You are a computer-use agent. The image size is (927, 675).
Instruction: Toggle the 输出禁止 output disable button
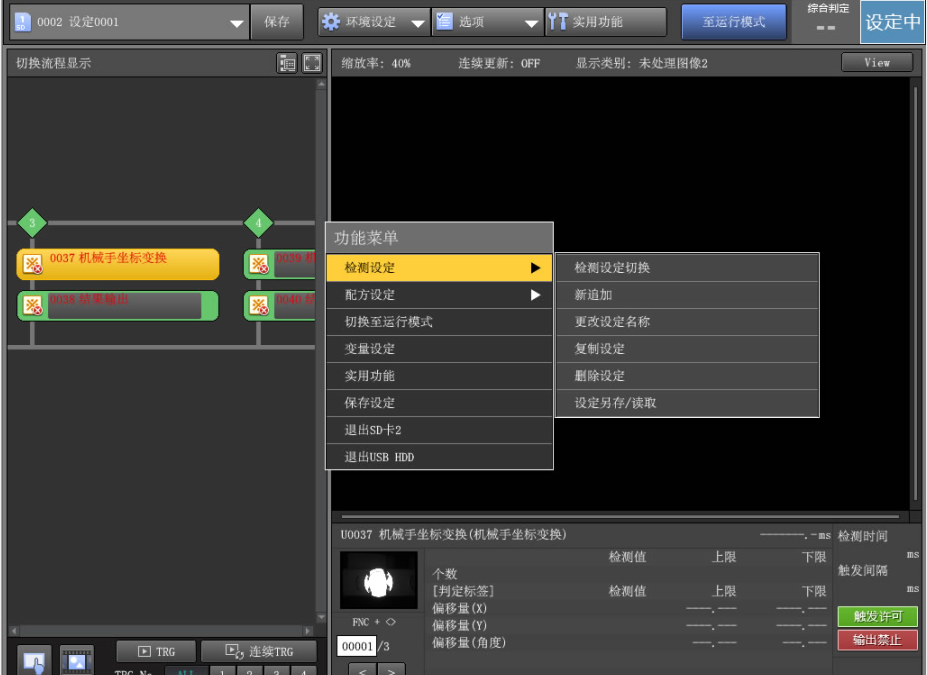coord(877,640)
